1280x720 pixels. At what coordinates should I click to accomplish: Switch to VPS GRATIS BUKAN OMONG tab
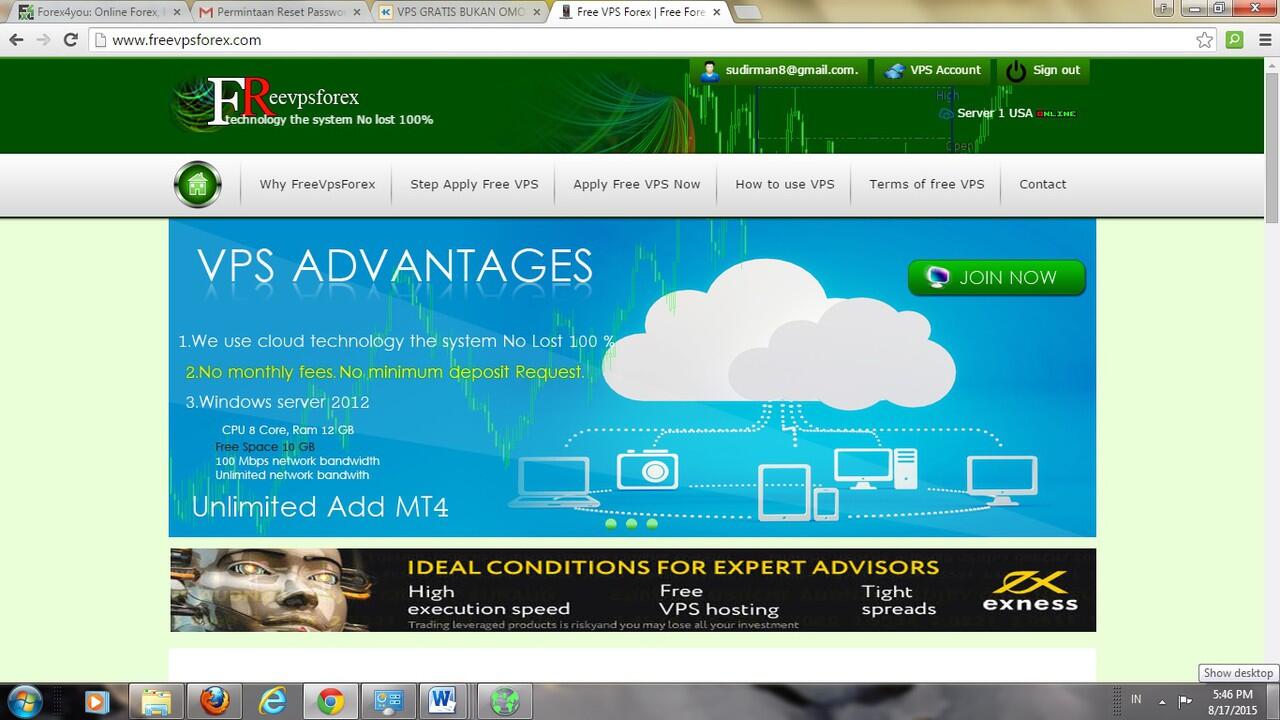point(457,12)
